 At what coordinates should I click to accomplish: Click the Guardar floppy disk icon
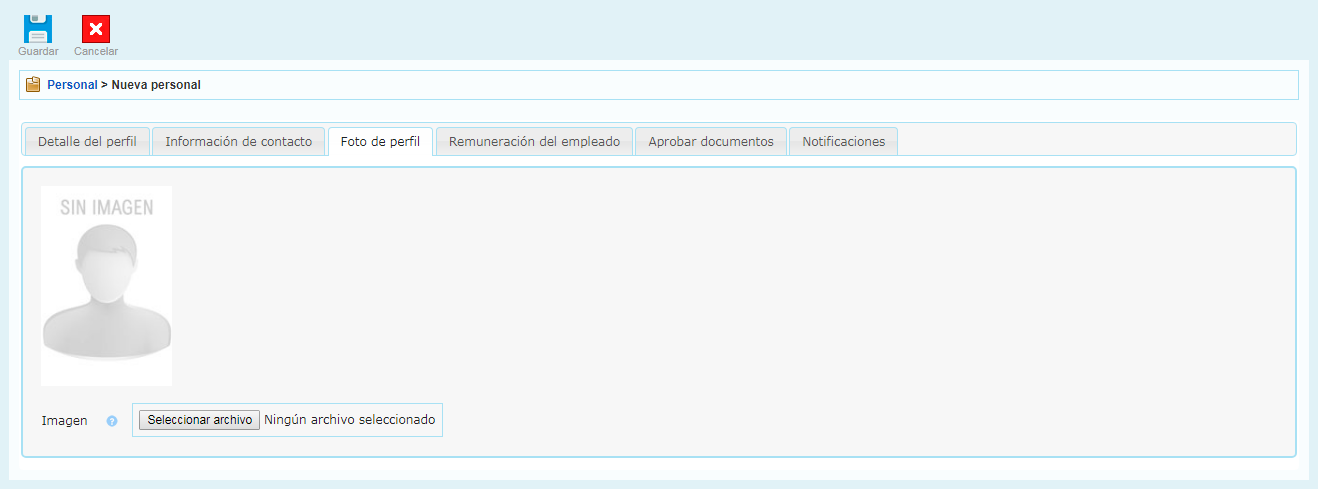click(x=38, y=28)
